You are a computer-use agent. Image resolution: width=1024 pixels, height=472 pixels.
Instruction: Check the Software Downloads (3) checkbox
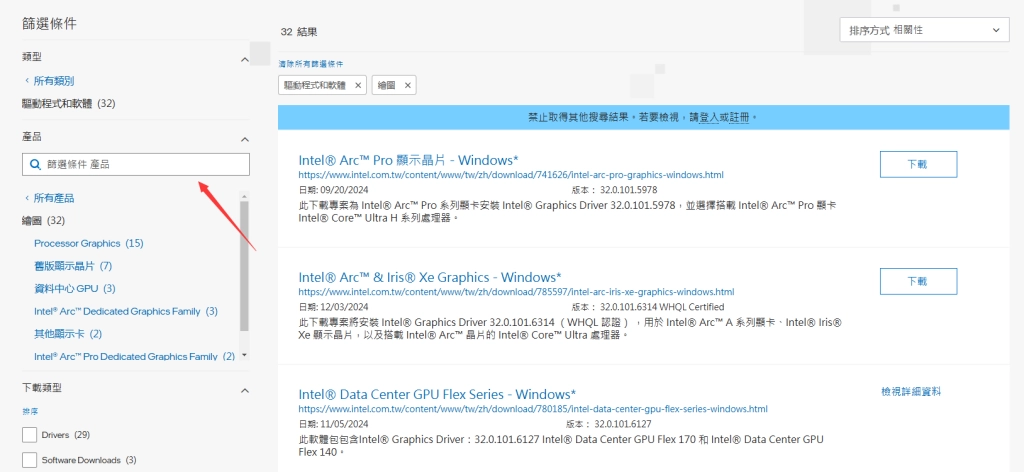coord(29,460)
